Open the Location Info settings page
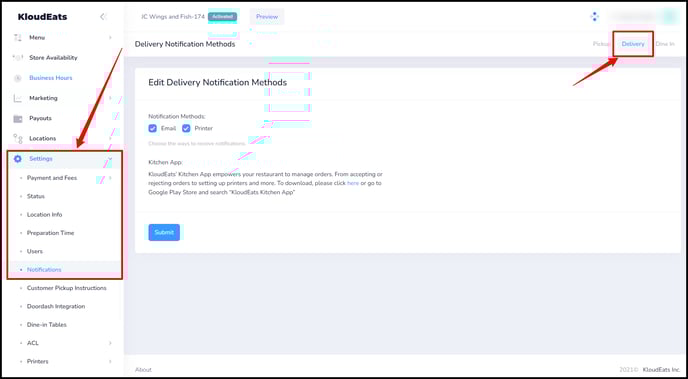688x379 pixels. (x=45, y=215)
